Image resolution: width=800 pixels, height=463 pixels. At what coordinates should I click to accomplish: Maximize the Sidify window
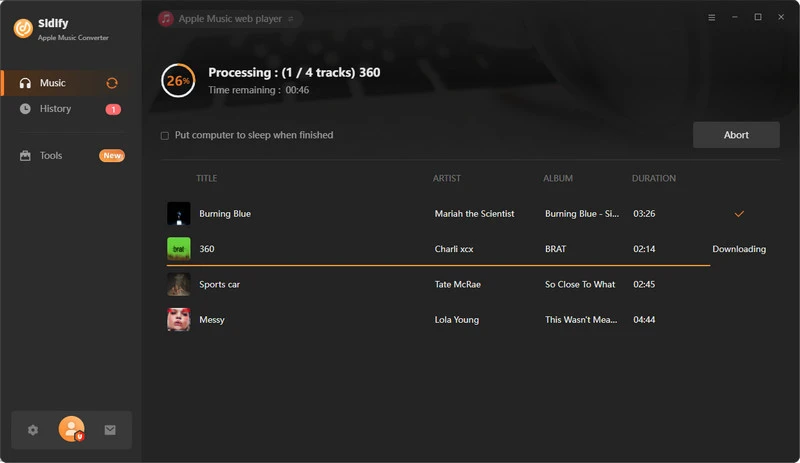tap(758, 17)
